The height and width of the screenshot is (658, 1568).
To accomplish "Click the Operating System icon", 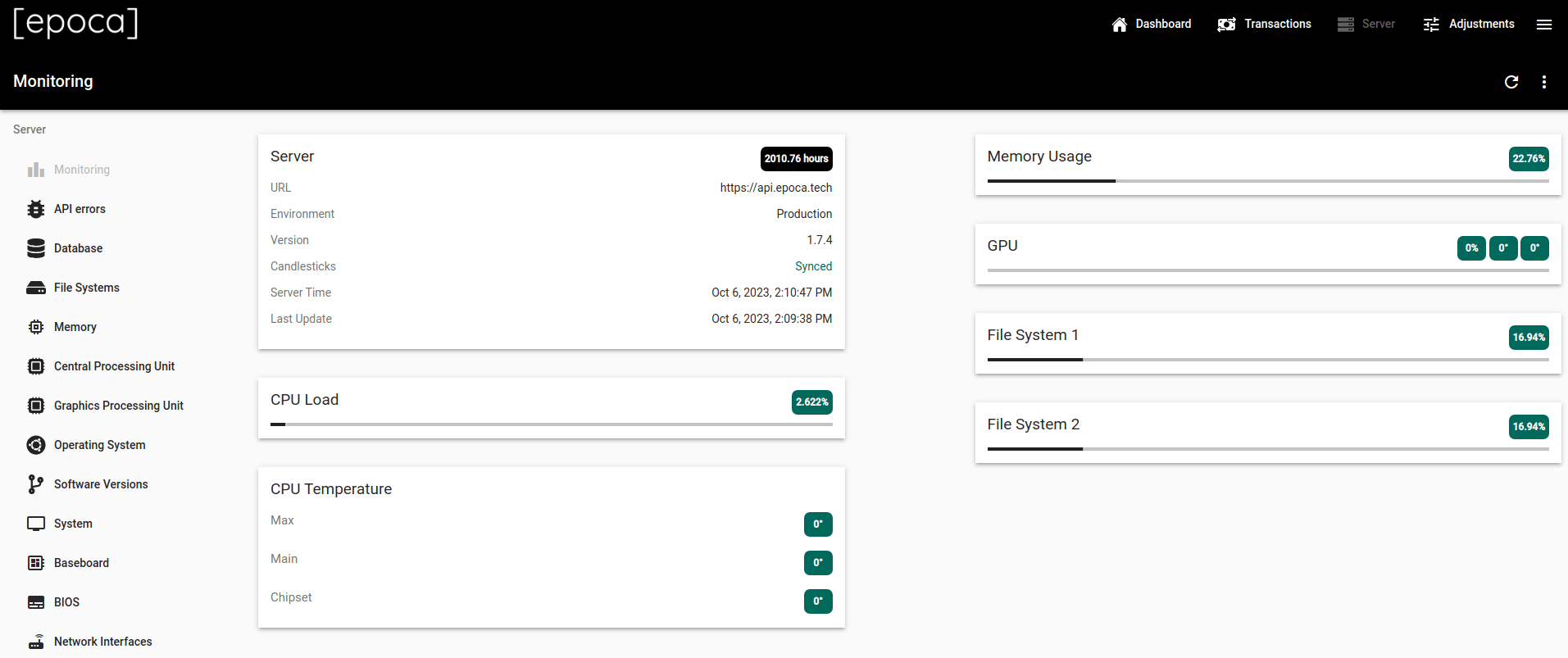I will [36, 445].
